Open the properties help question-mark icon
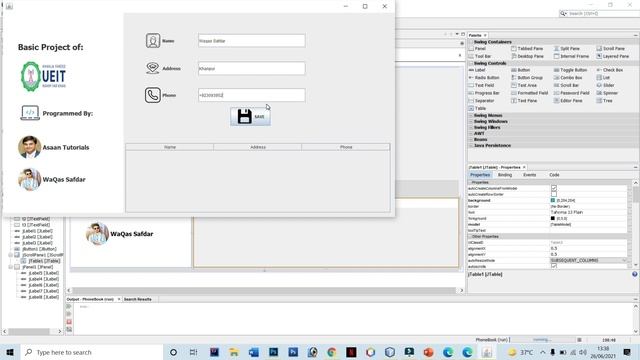640x360 pixels. (635, 274)
